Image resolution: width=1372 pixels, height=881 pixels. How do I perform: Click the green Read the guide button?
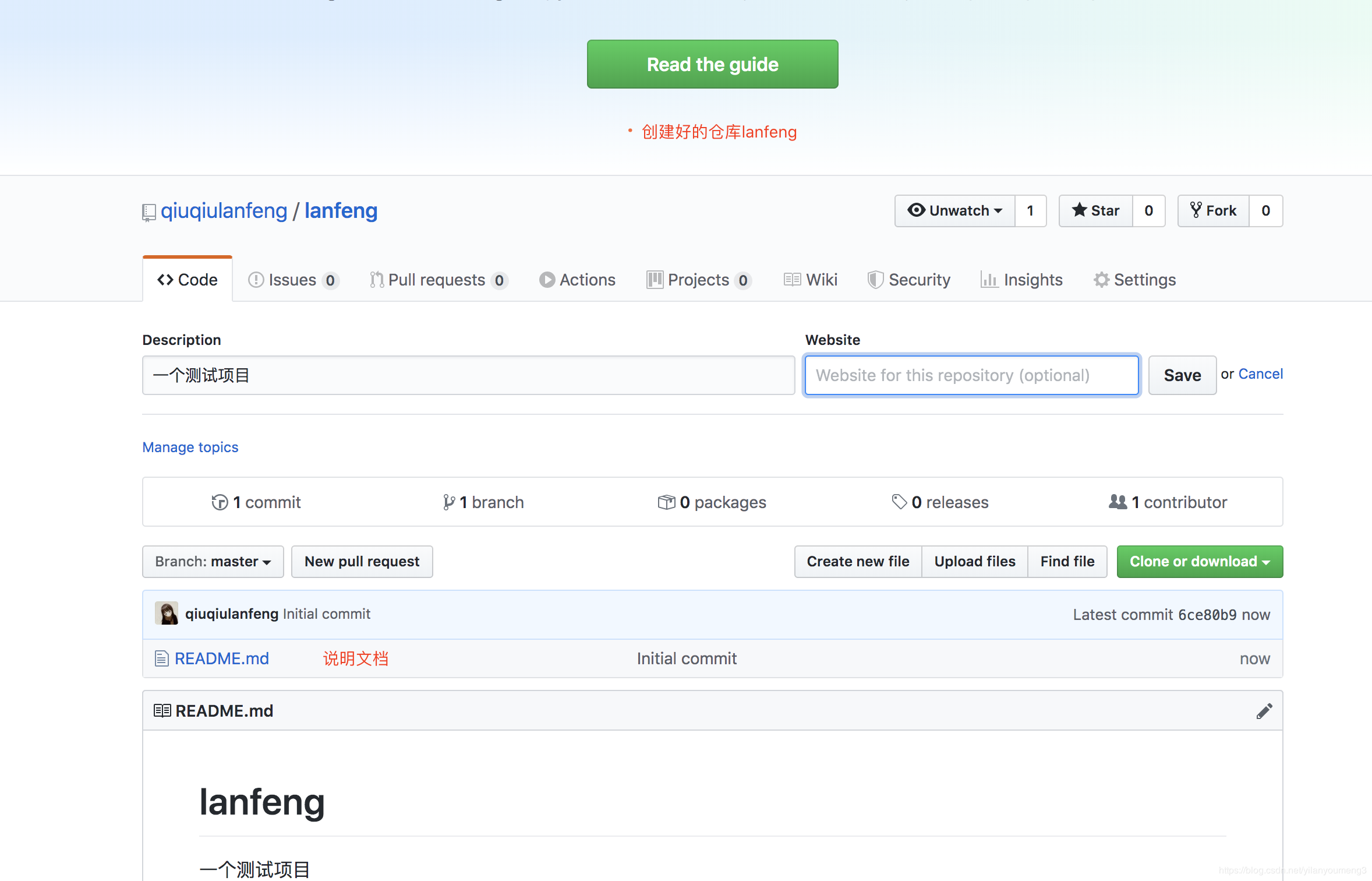pyautogui.click(x=712, y=64)
